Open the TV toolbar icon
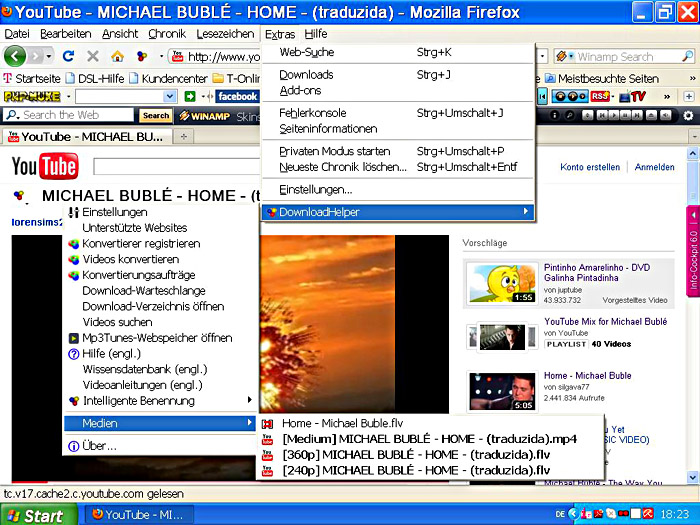The width and height of the screenshot is (700, 525). [x=633, y=96]
